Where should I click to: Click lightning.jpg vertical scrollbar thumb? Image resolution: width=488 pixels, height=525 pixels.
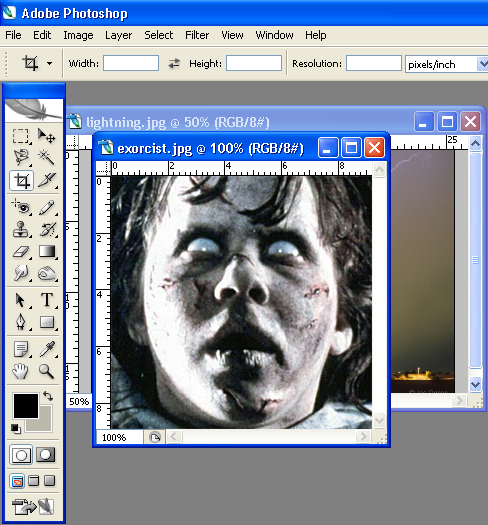point(475,260)
